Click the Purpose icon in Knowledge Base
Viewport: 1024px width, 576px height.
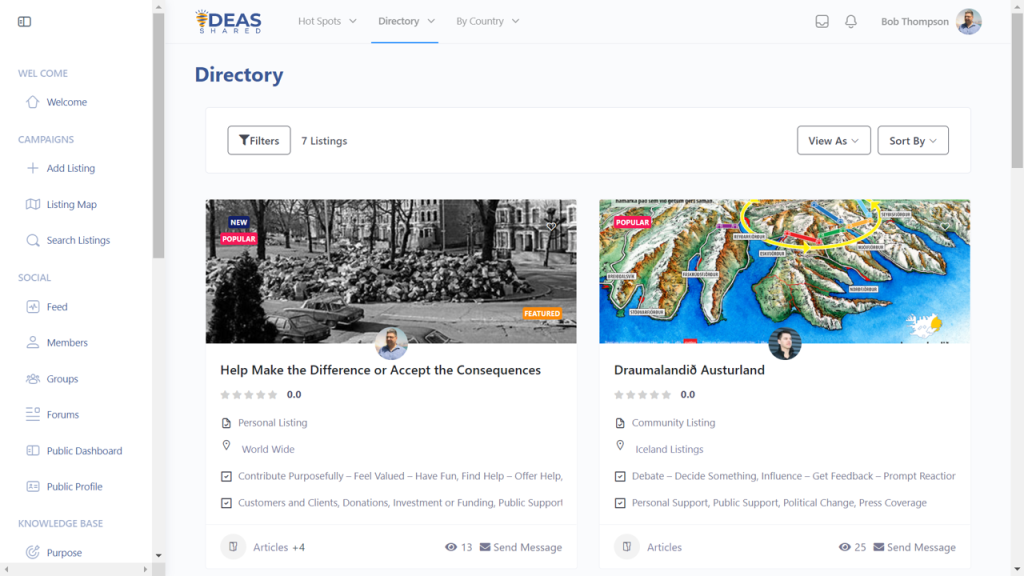pyautogui.click(x=33, y=552)
